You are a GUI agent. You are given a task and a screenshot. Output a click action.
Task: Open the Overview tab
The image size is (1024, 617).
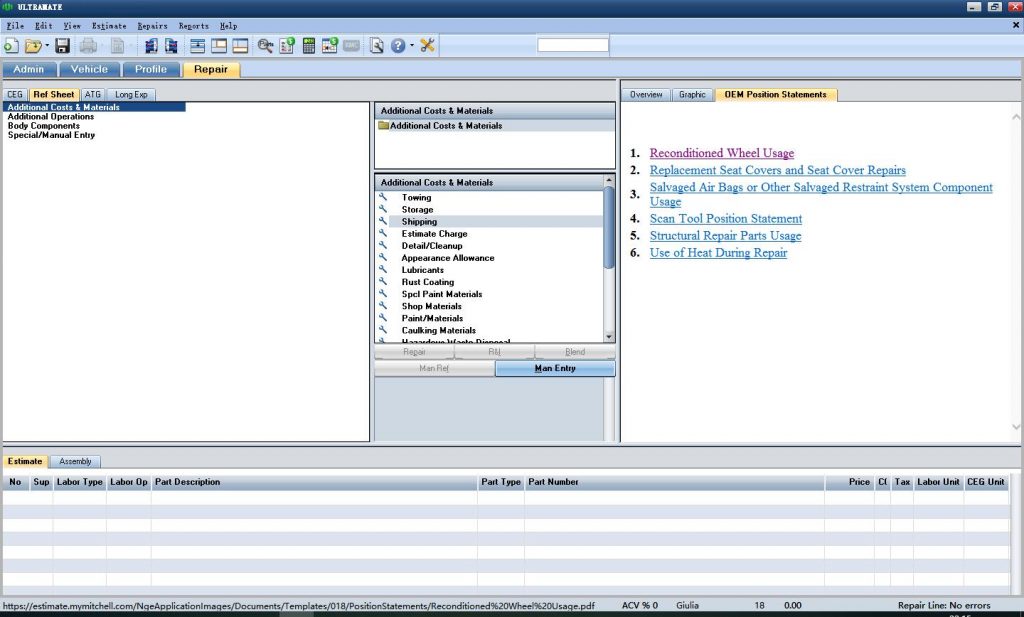point(646,95)
